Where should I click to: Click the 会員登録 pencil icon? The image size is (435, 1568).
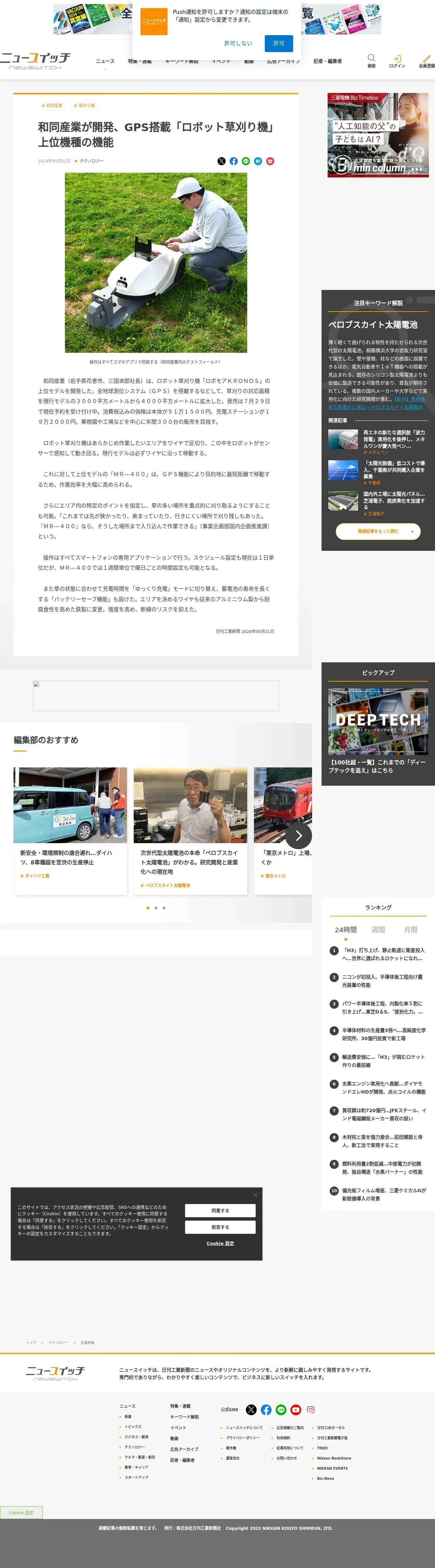pos(427,58)
